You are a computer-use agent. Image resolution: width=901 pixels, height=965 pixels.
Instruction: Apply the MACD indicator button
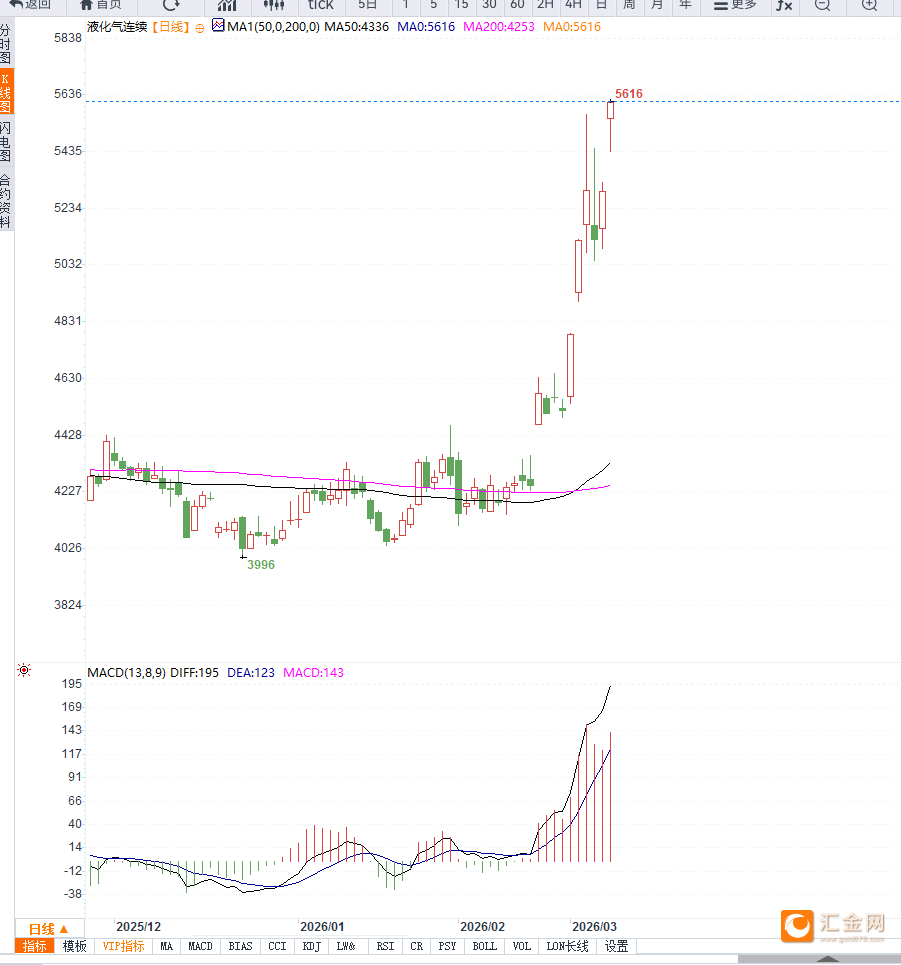pos(200,946)
